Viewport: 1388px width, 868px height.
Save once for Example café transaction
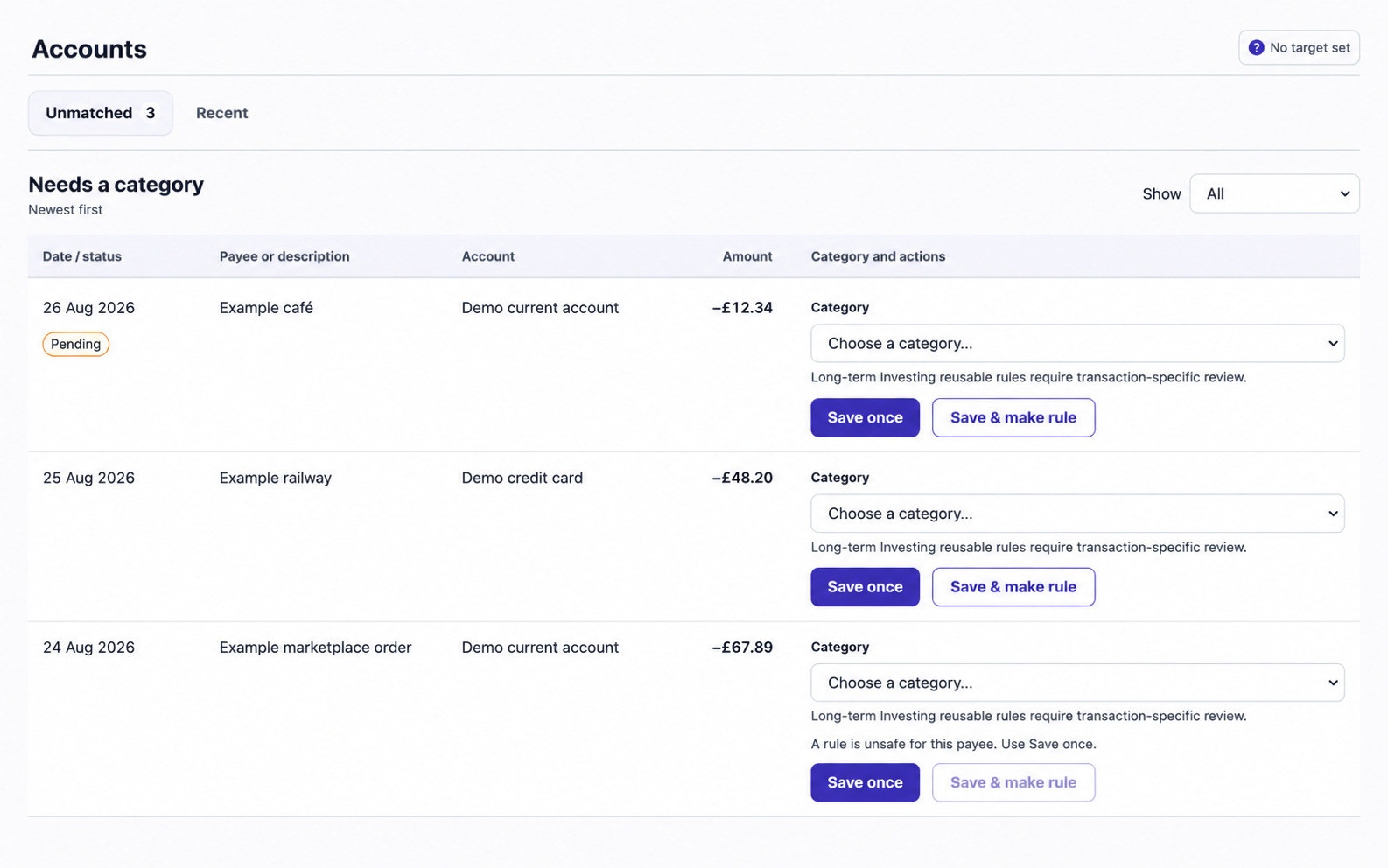(865, 418)
